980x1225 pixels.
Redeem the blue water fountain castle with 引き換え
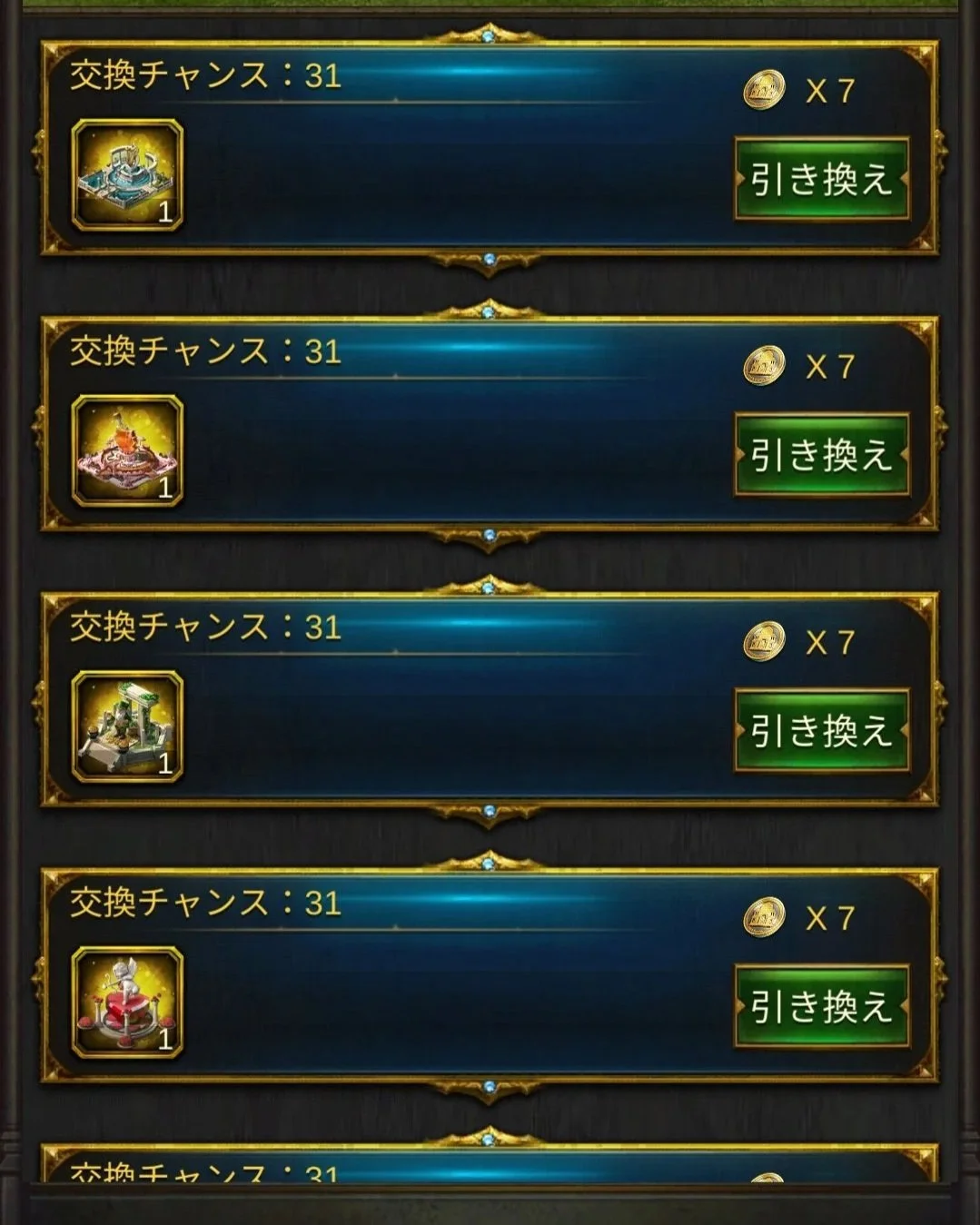[x=822, y=179]
